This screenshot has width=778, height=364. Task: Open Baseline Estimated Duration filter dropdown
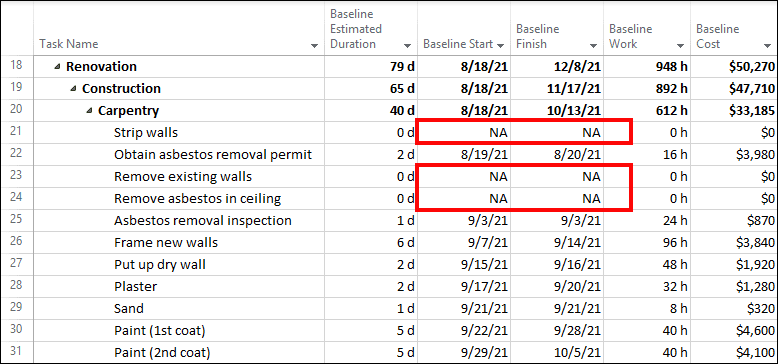tap(407, 46)
